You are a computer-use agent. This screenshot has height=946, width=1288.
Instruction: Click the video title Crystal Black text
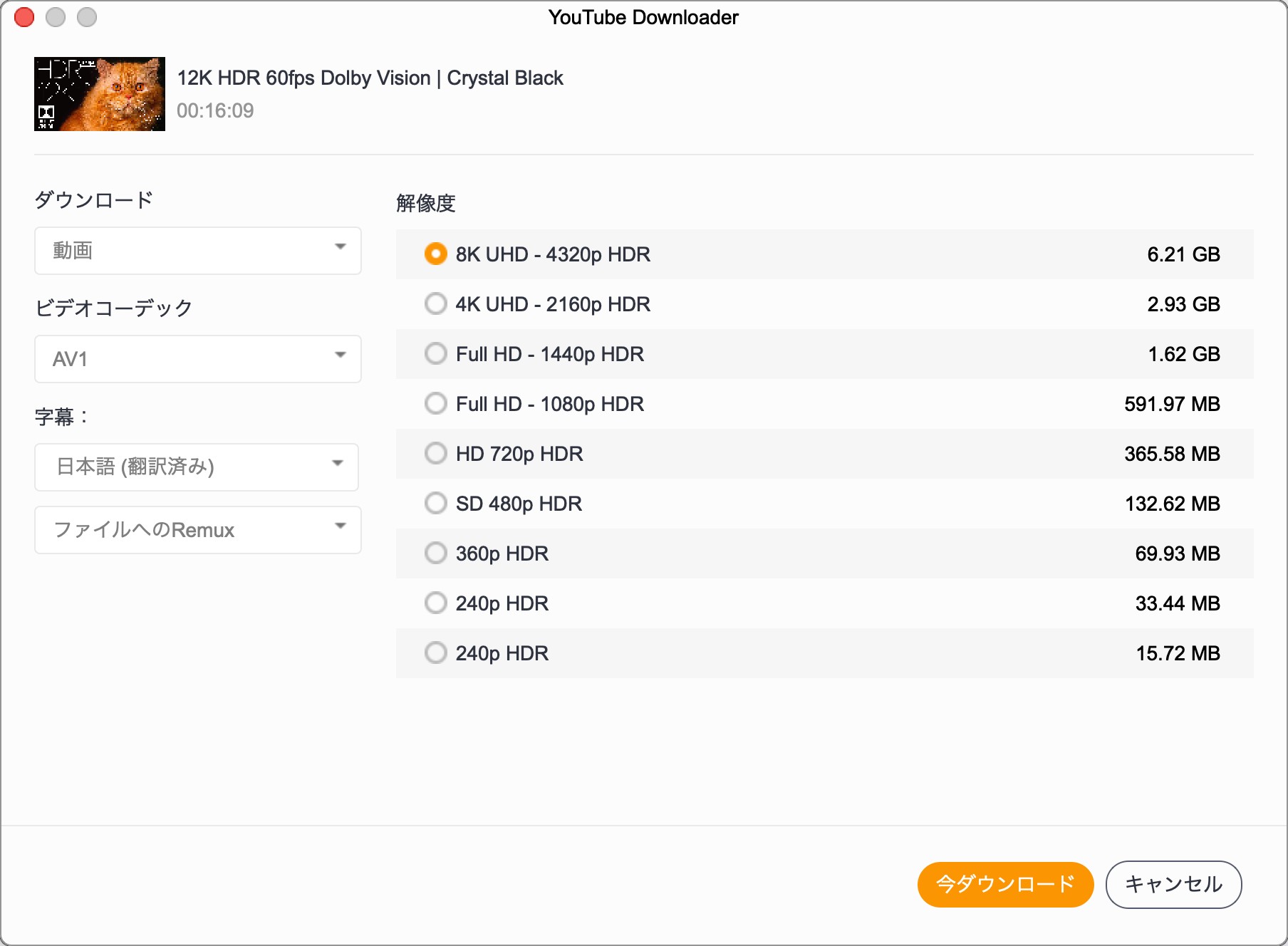[370, 78]
